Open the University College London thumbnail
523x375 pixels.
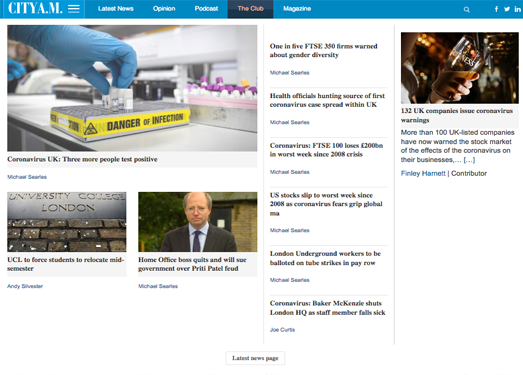67,222
